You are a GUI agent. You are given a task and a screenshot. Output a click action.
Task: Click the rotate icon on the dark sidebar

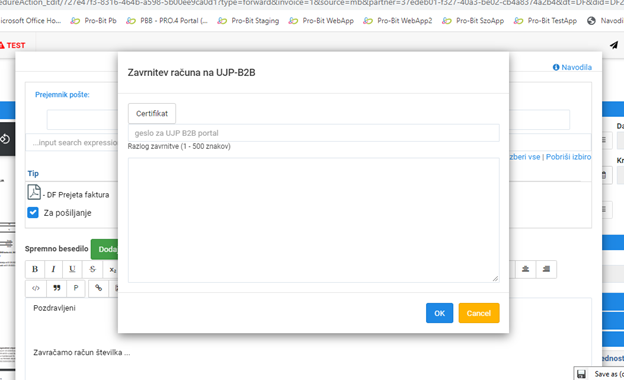pyautogui.click(x=5, y=139)
